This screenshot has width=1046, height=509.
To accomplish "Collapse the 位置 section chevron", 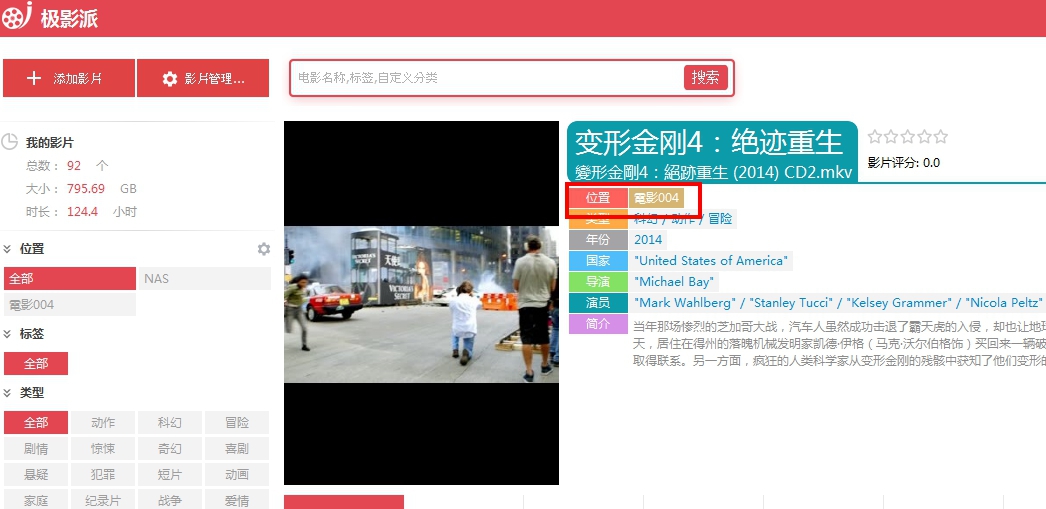I will (x=7, y=249).
